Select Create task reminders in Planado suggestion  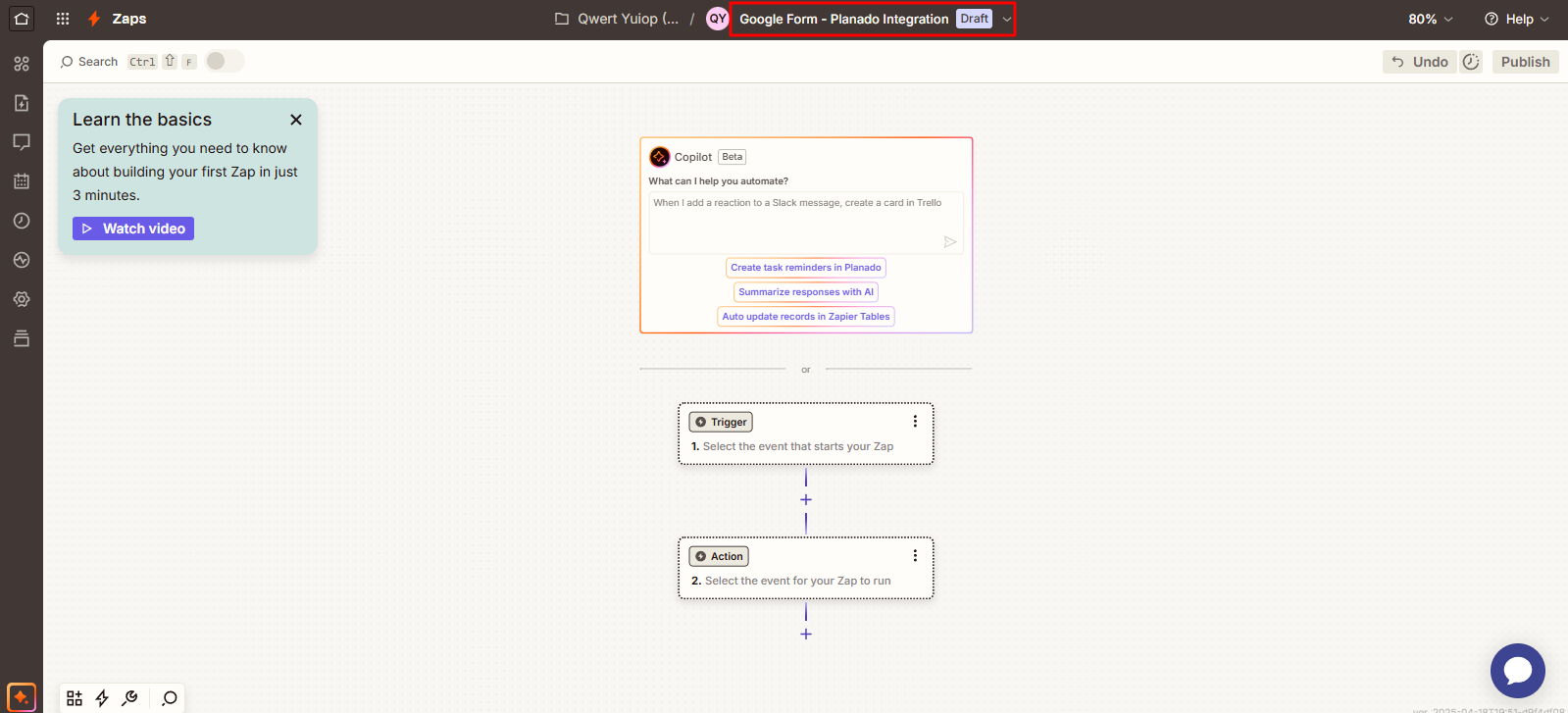coord(806,268)
